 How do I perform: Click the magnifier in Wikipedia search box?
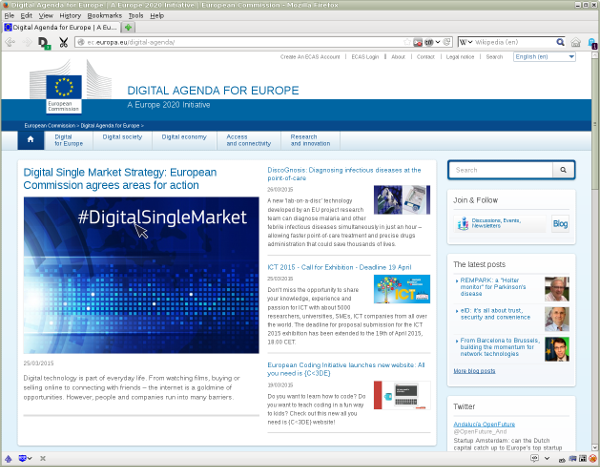click(560, 42)
